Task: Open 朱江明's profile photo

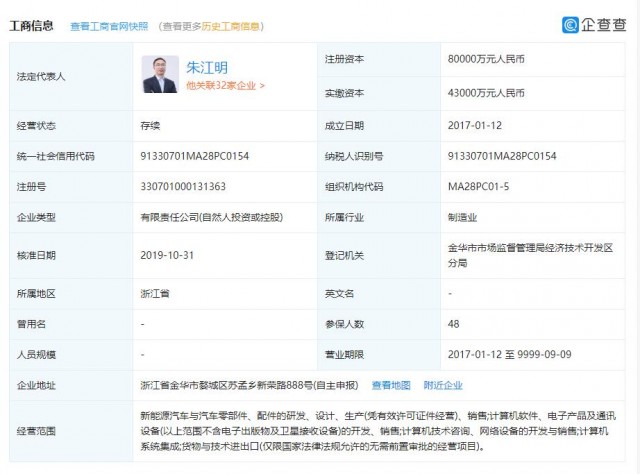Action: [160, 74]
